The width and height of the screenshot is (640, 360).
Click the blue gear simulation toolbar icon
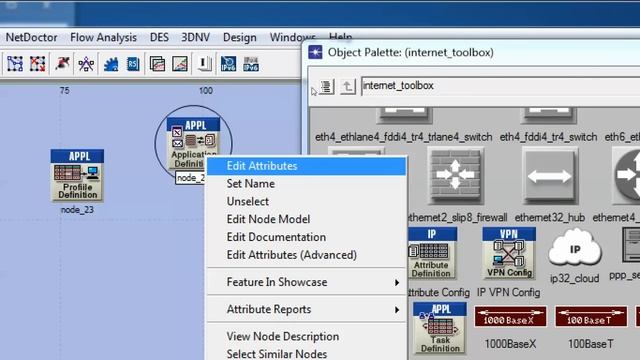coord(111,64)
